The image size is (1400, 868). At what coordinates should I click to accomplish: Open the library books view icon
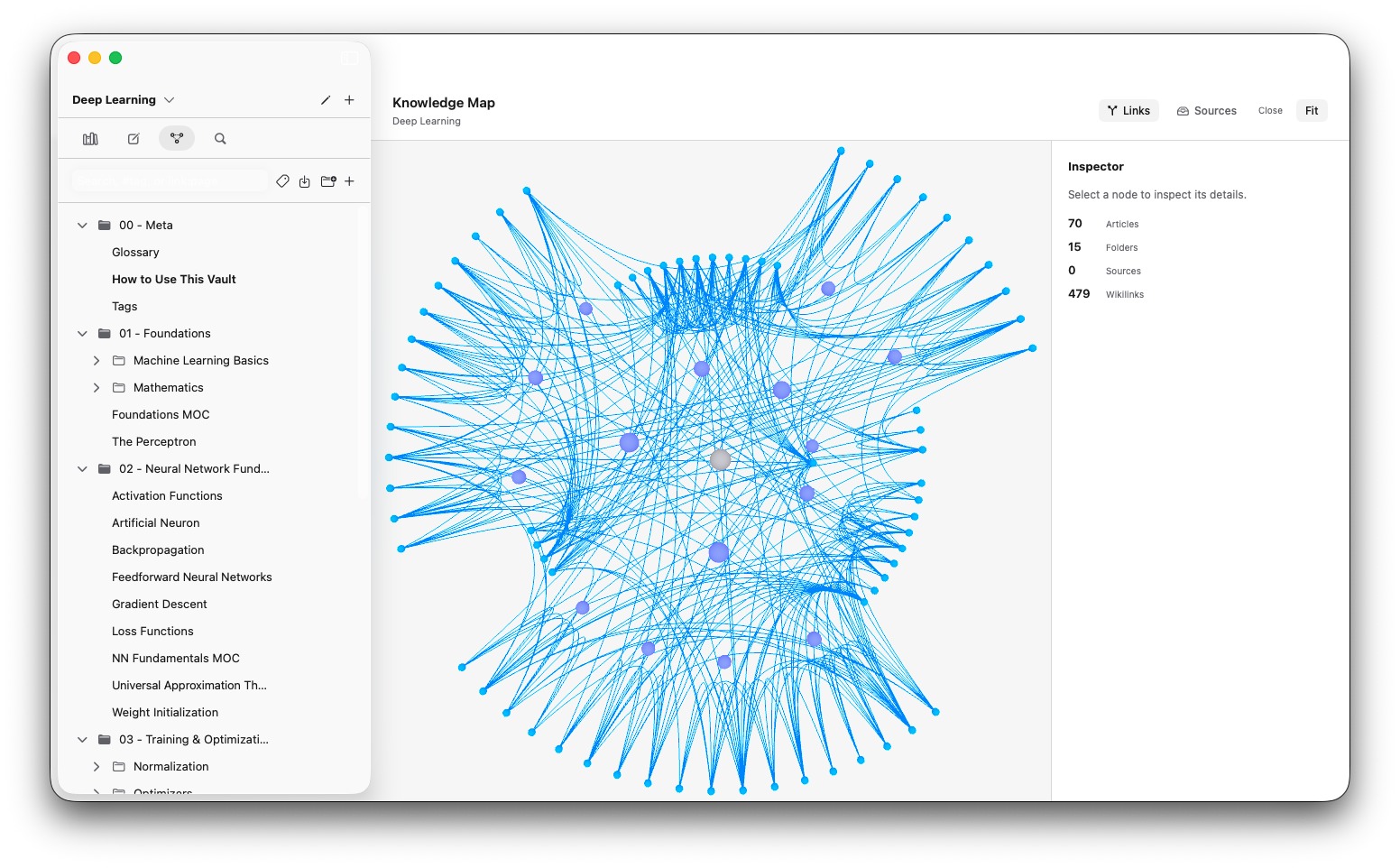(x=90, y=139)
